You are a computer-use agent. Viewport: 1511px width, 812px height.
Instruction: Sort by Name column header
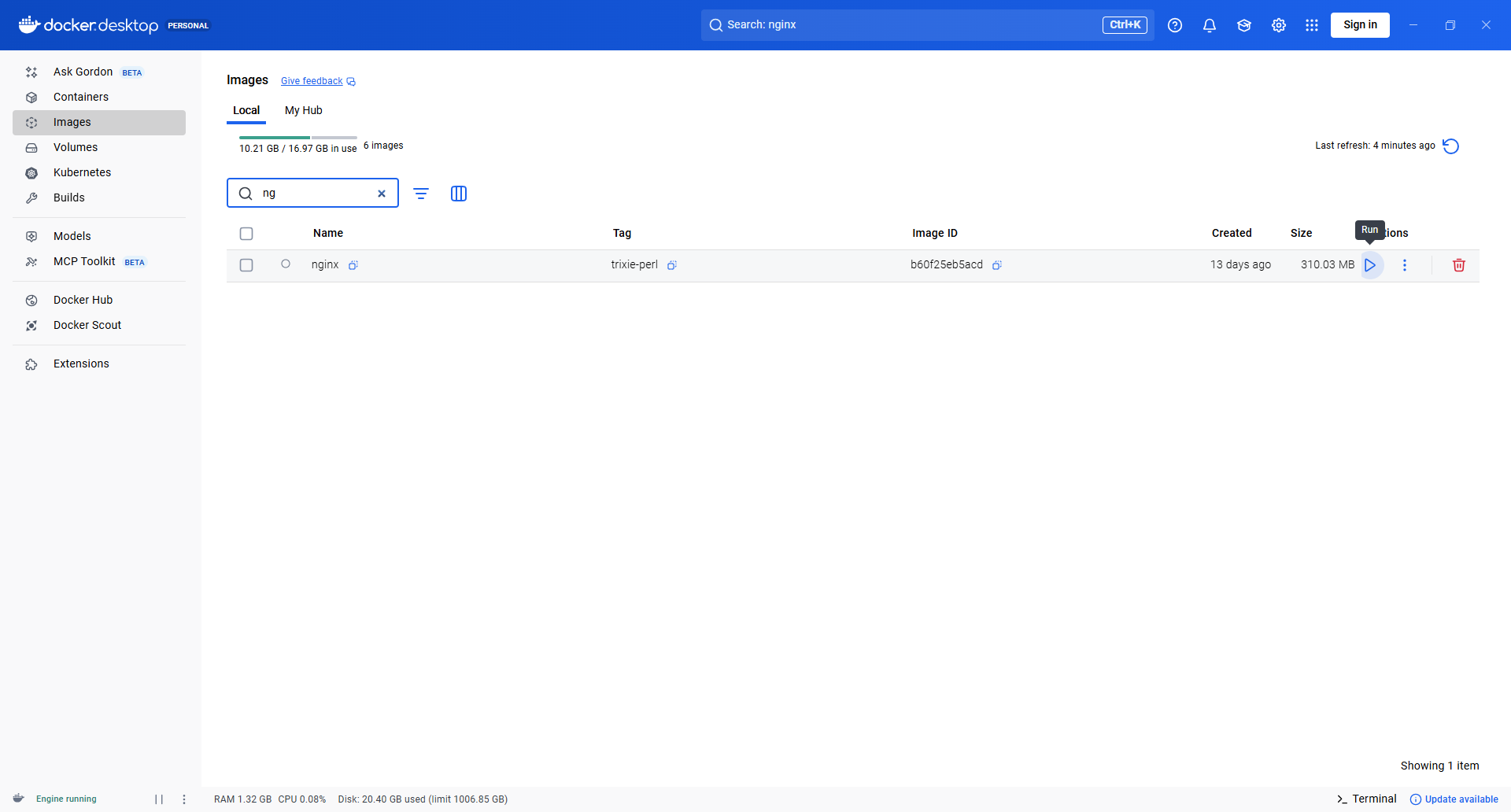(328, 233)
